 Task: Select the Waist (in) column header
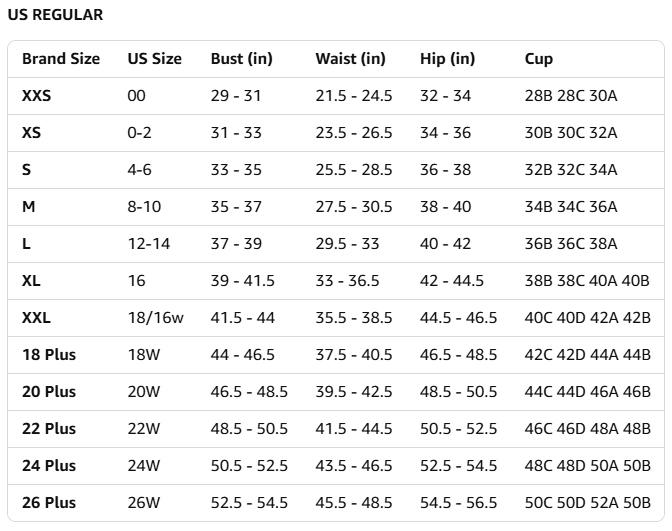(350, 59)
